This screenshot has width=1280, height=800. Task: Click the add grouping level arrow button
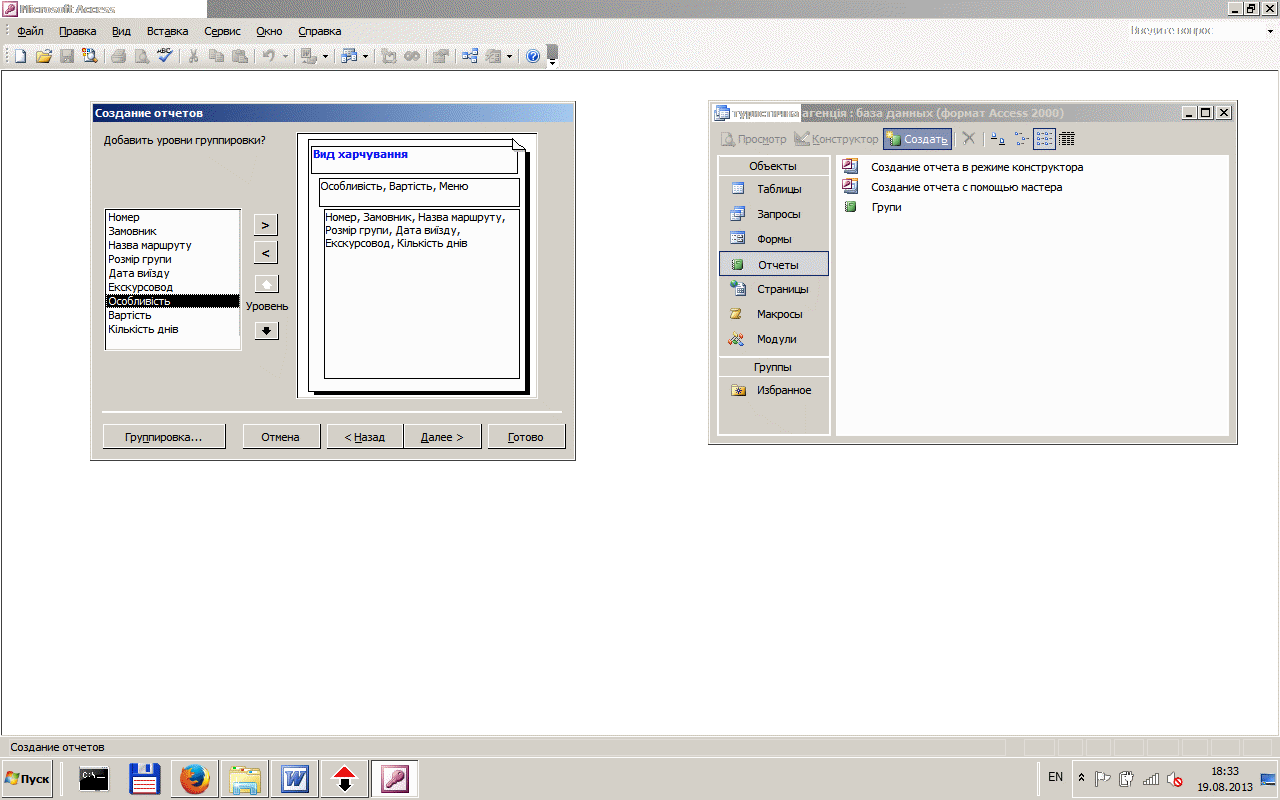pos(266,225)
